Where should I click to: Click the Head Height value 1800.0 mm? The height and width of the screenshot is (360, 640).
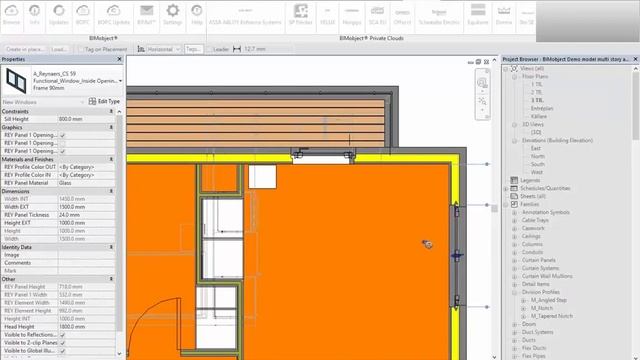pyautogui.click(x=86, y=327)
